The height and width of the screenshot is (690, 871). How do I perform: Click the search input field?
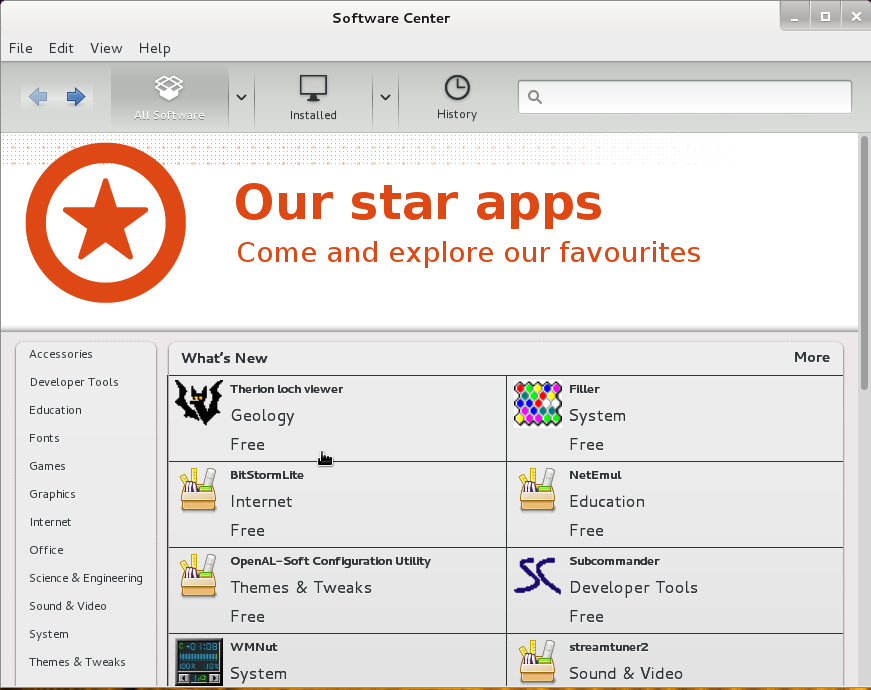tap(684, 97)
